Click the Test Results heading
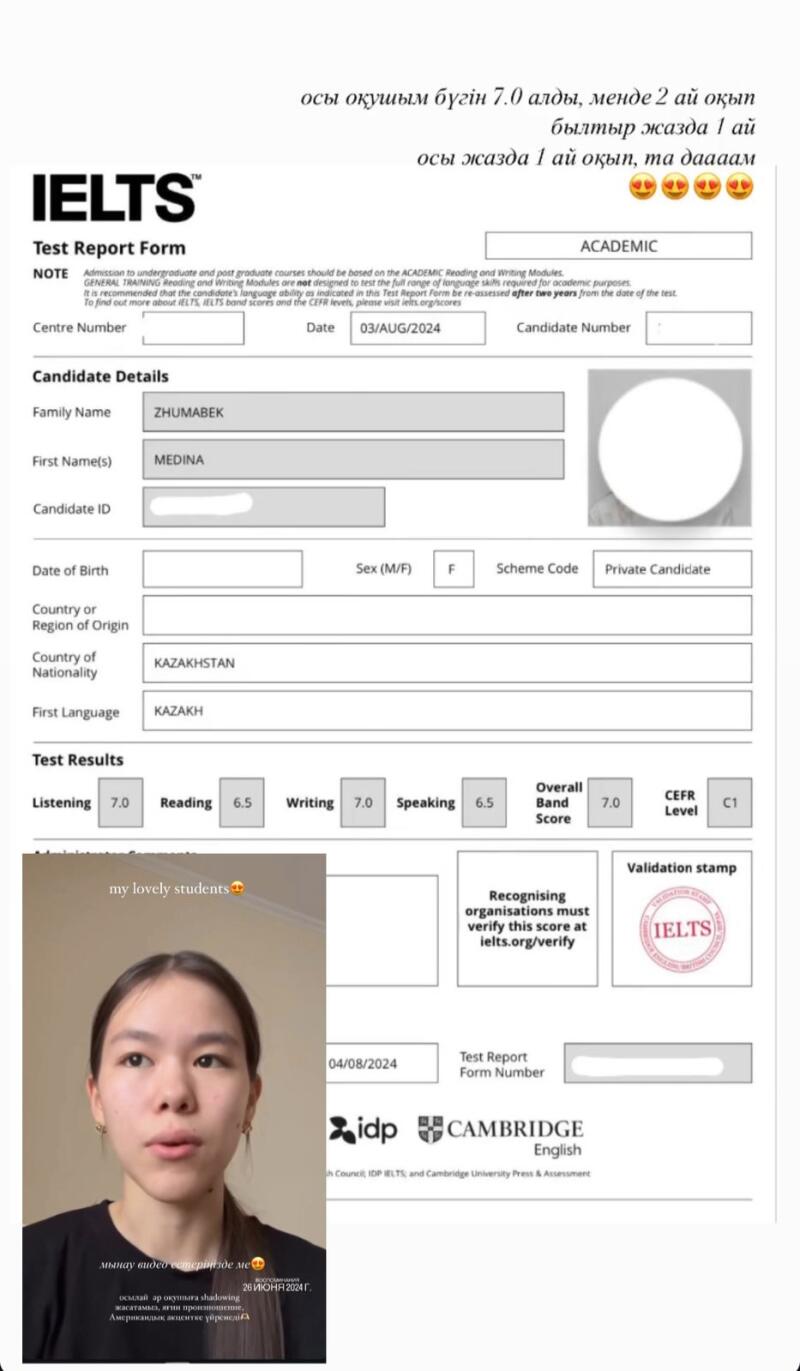The image size is (800, 1371). 78,760
